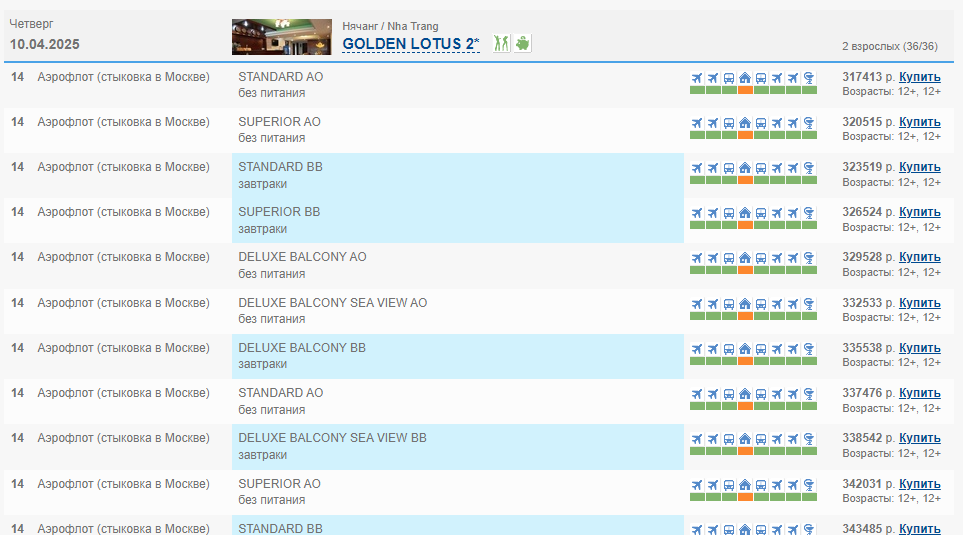
Task: Click the medical insurance icon in the 329528 row
Action: tap(809, 258)
